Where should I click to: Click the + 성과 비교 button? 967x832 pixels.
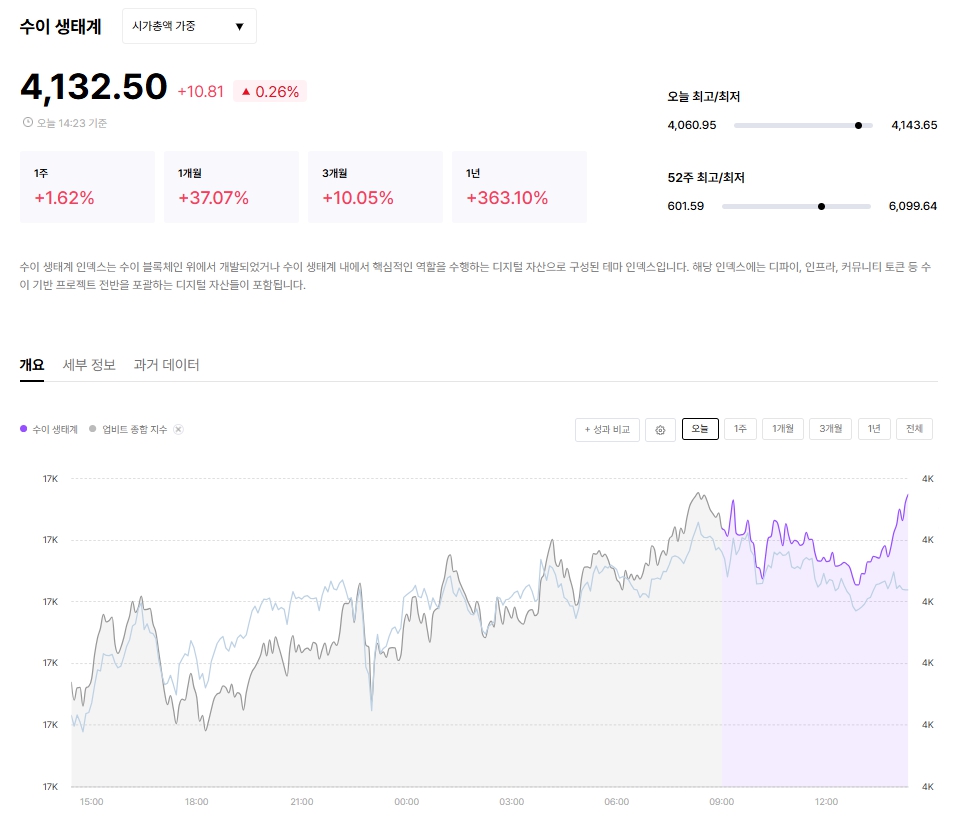(x=607, y=430)
